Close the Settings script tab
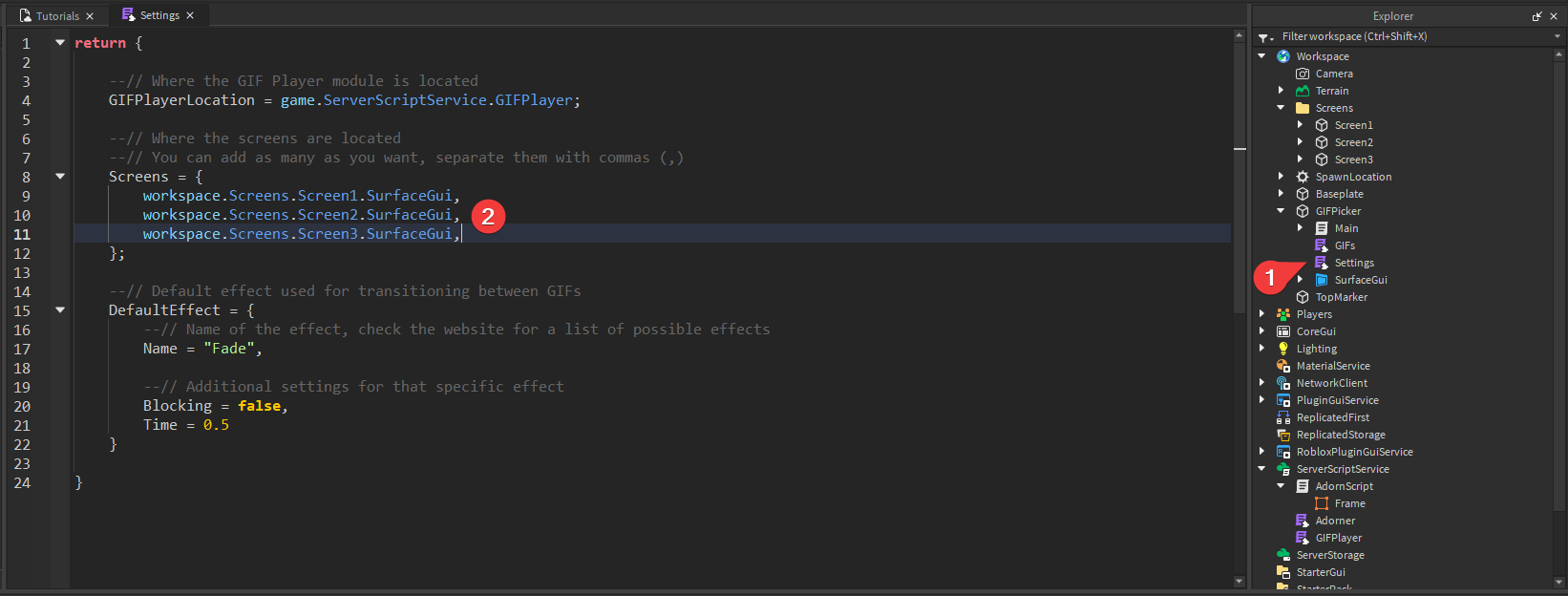The height and width of the screenshot is (596, 1568). point(190,15)
